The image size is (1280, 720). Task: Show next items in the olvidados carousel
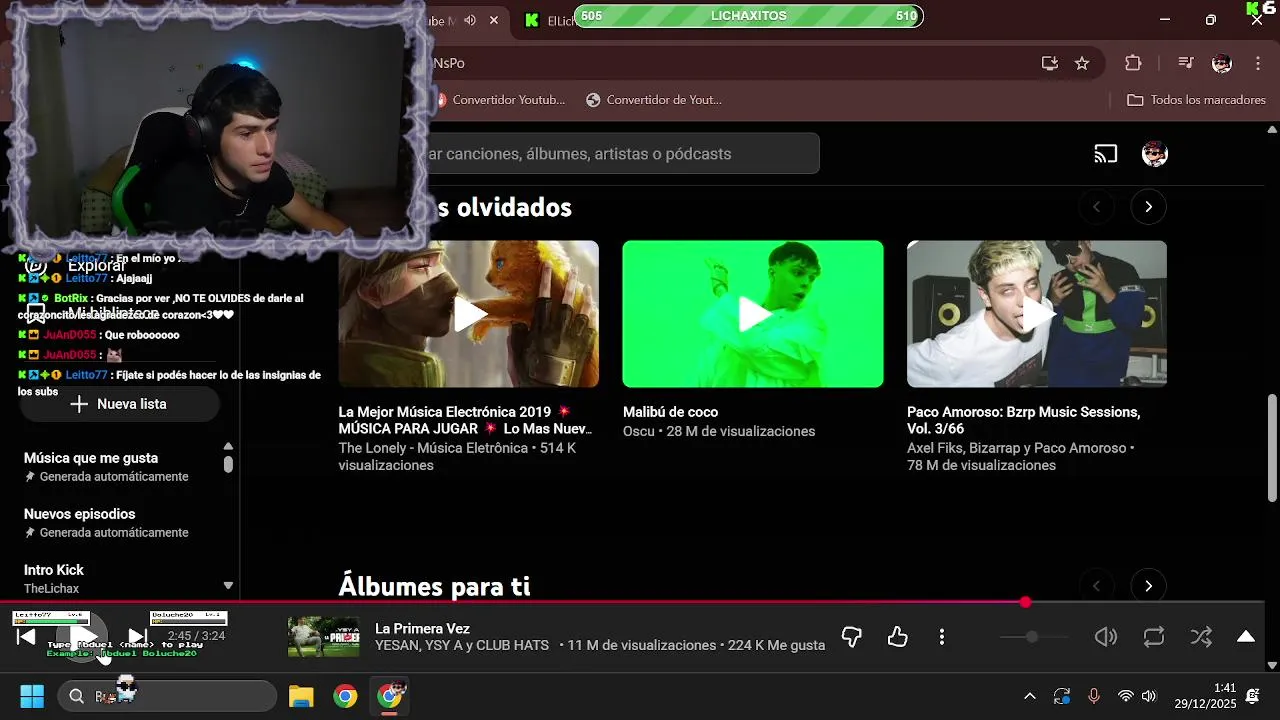(x=1148, y=207)
